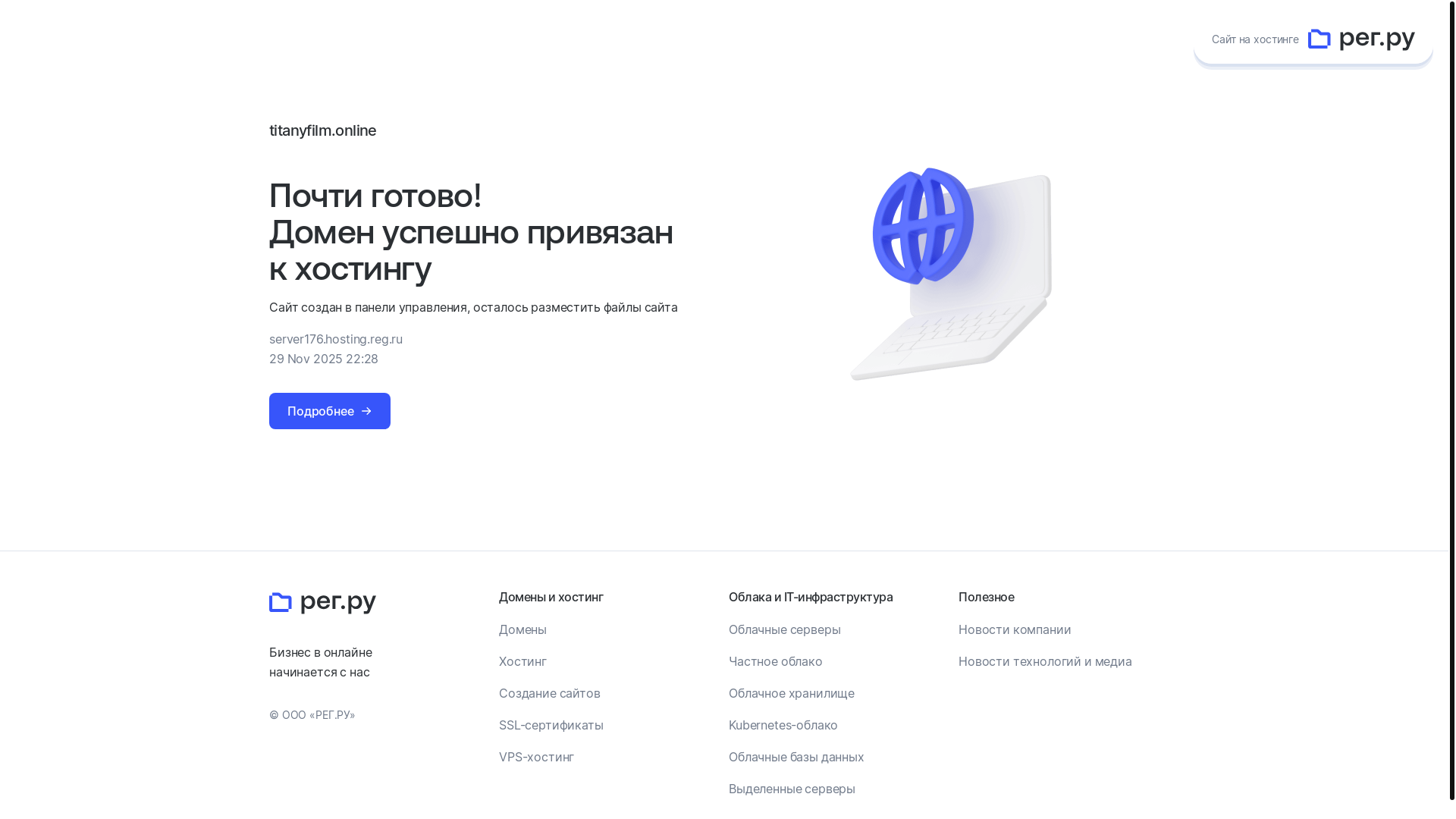The image size is (1456, 819).
Task: Visit the Частное облако link
Action: click(x=775, y=661)
